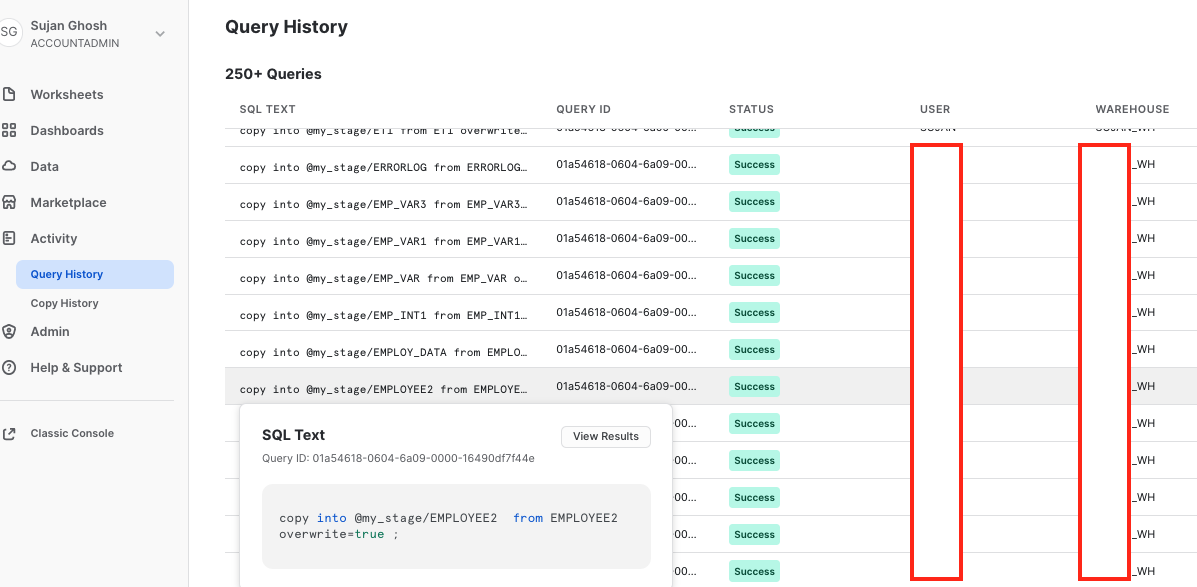Click the Worksheets document icon
Image resolution: width=1197 pixels, height=587 pixels.
tap(9, 95)
